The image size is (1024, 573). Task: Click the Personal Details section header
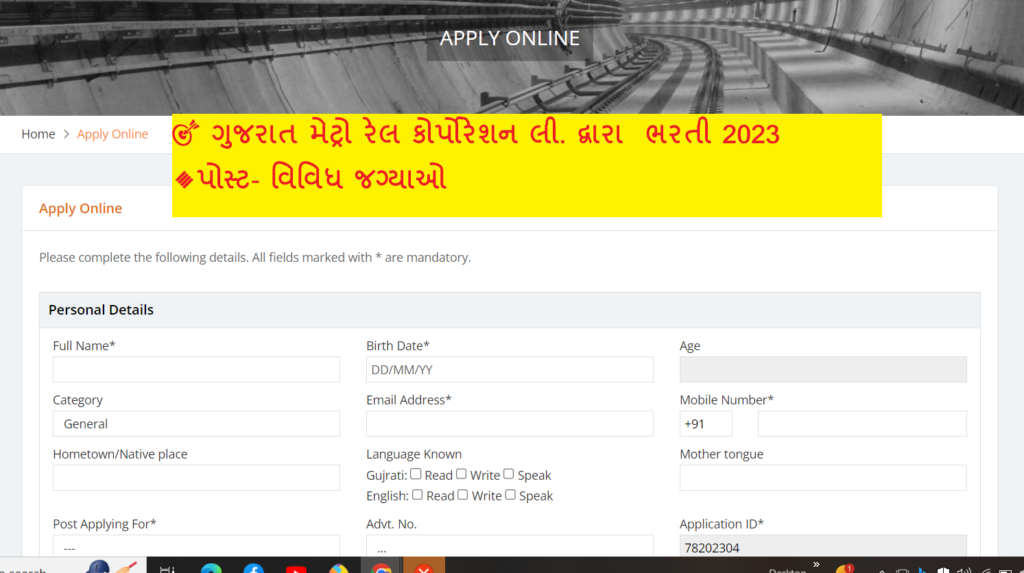tap(509, 310)
